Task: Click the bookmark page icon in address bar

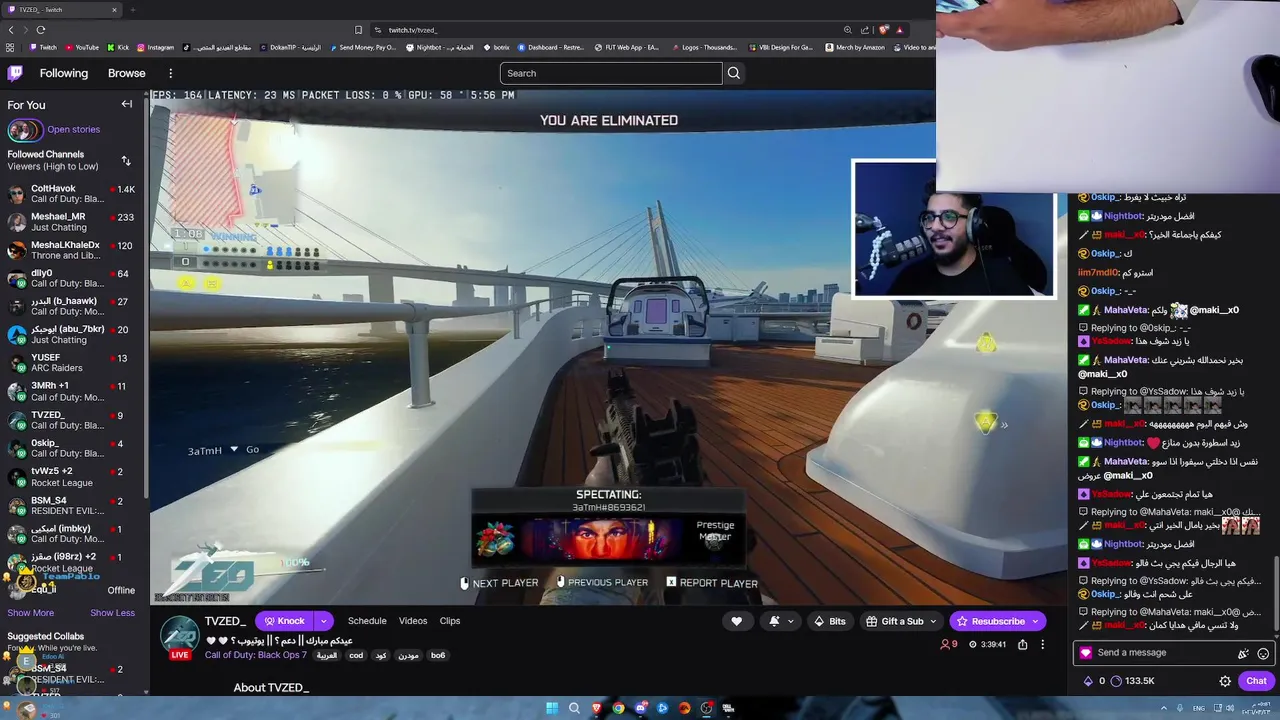Action: (x=359, y=30)
